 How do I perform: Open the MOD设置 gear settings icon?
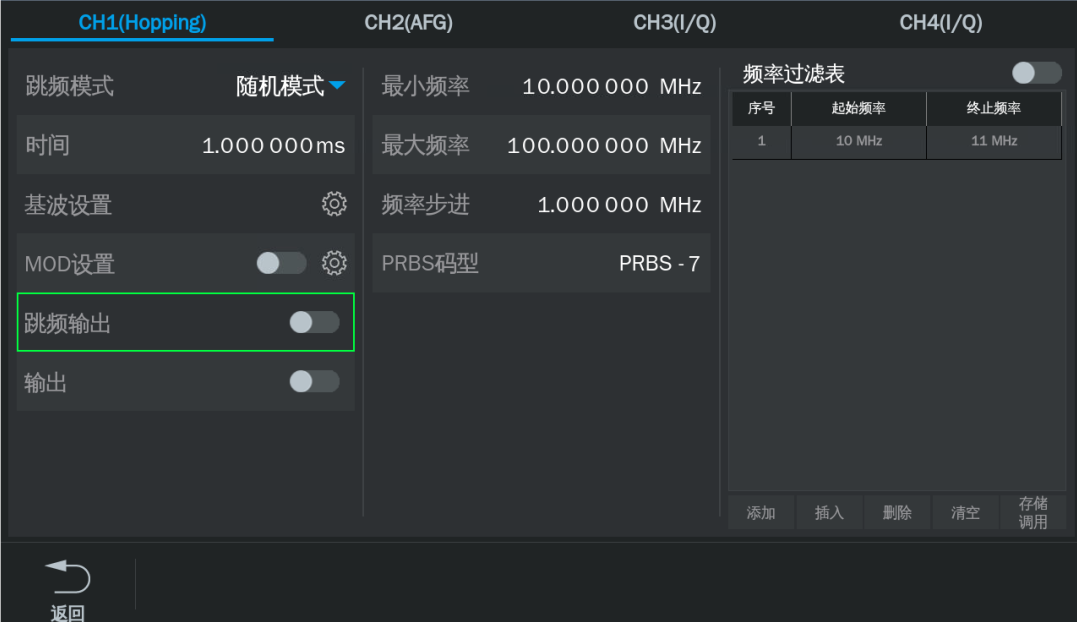tap(334, 264)
